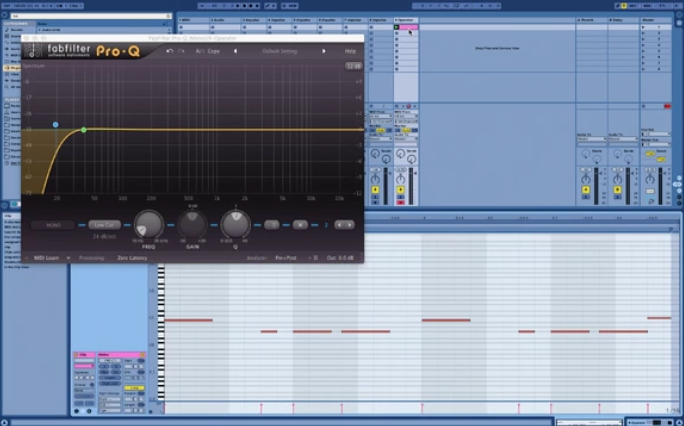Toggle A/B state in Pro-Q
The height and width of the screenshot is (426, 684).
coord(200,51)
